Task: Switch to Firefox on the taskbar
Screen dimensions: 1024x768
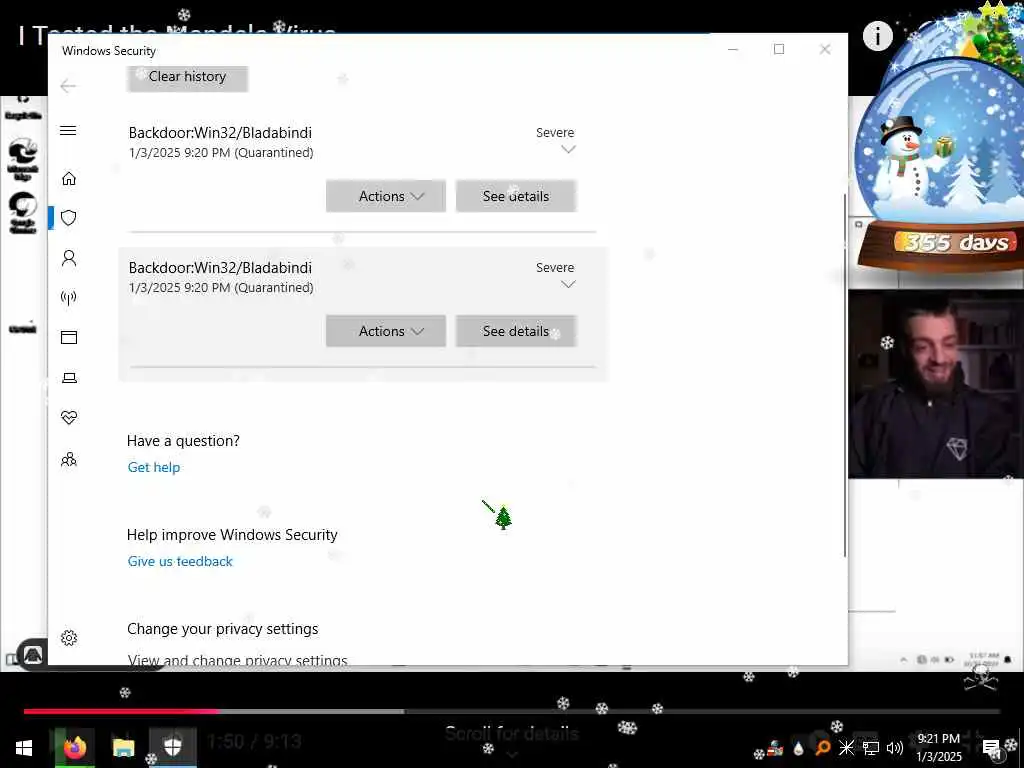Action: click(74, 748)
